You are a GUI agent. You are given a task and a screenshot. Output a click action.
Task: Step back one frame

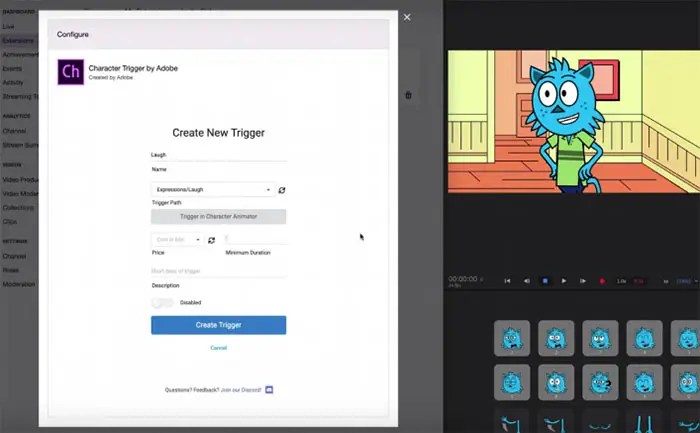point(526,281)
